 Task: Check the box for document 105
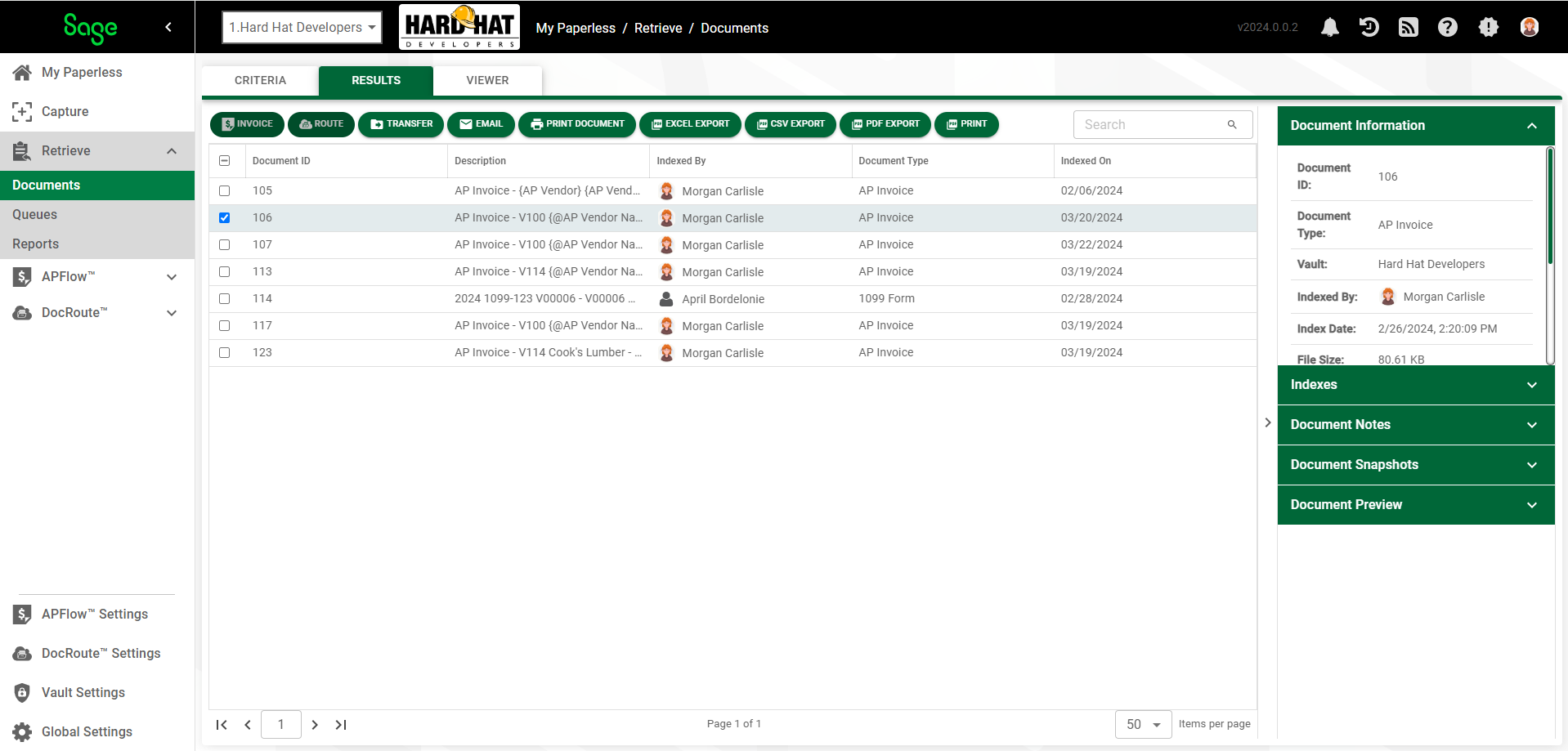click(225, 190)
